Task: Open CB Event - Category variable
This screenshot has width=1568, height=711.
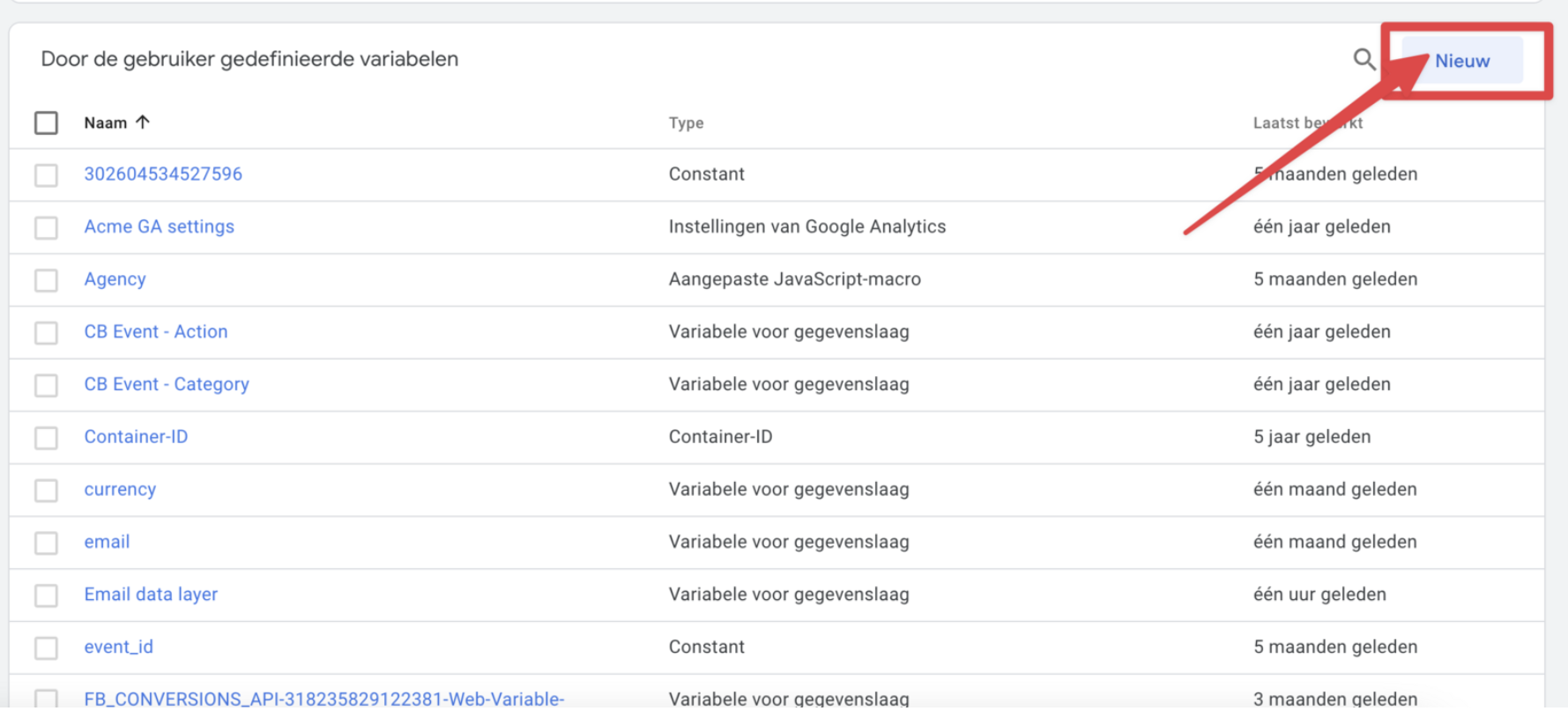Action: (x=167, y=384)
